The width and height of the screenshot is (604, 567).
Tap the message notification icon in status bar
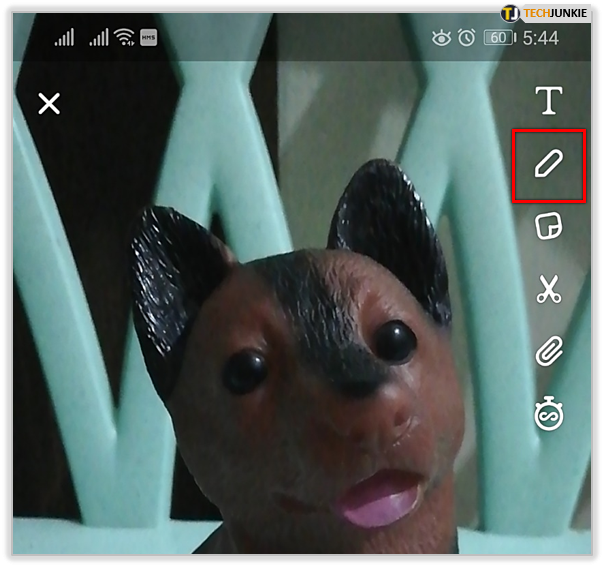(x=148, y=38)
